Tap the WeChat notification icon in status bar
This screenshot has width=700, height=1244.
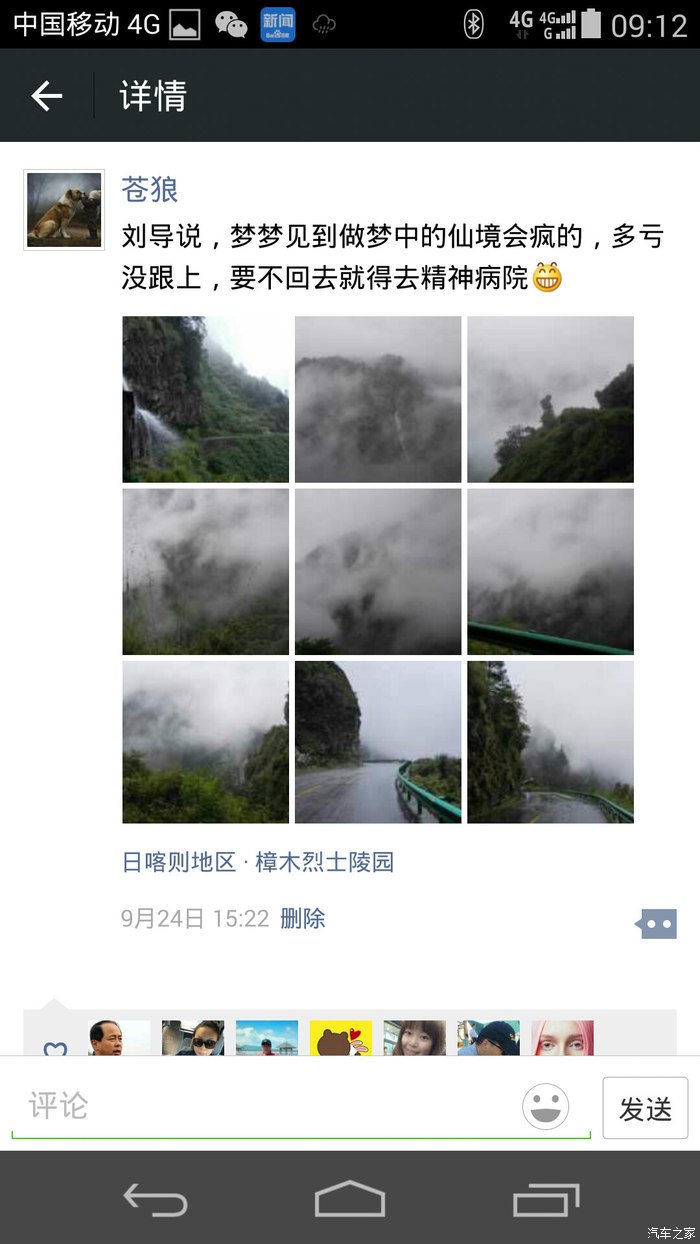(231, 25)
